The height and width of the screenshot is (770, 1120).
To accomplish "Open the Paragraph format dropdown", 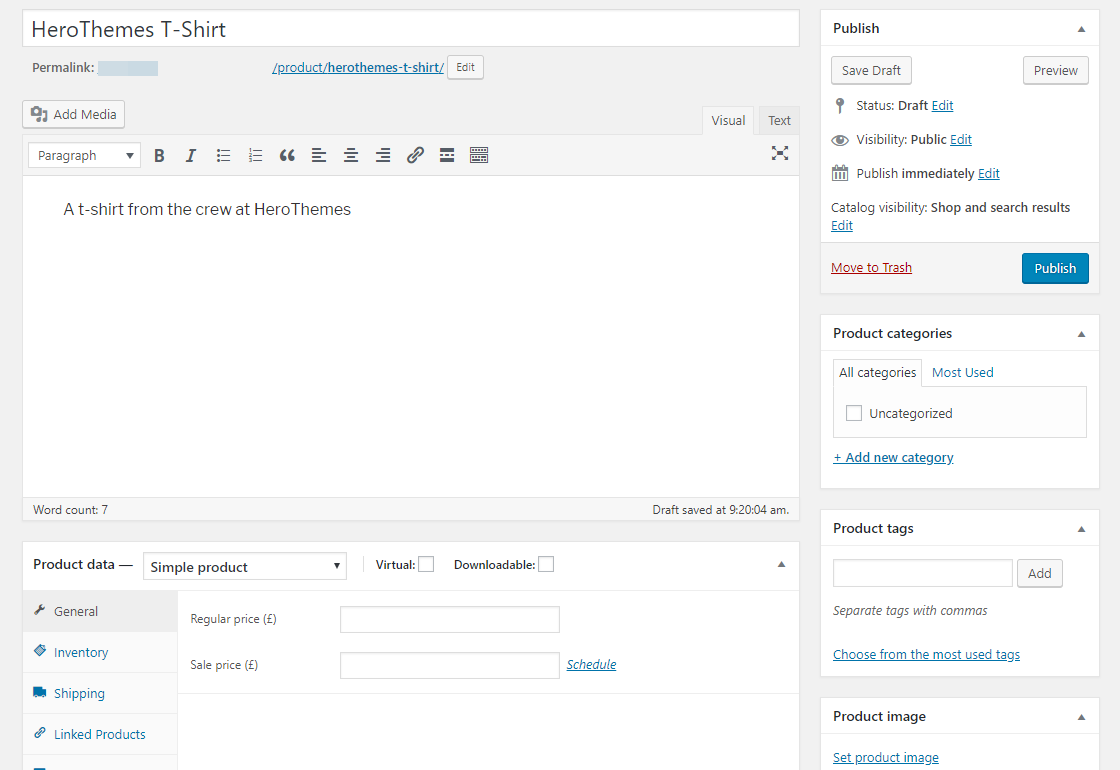I will [x=84, y=155].
